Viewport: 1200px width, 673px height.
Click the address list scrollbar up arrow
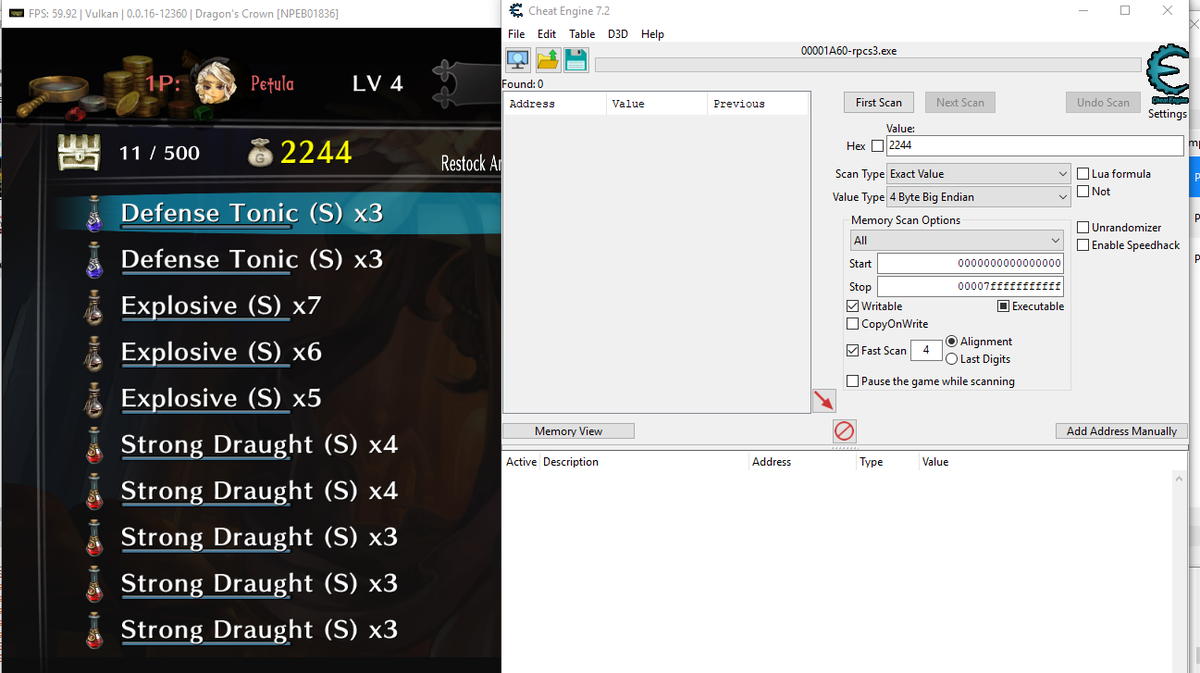[1180, 480]
